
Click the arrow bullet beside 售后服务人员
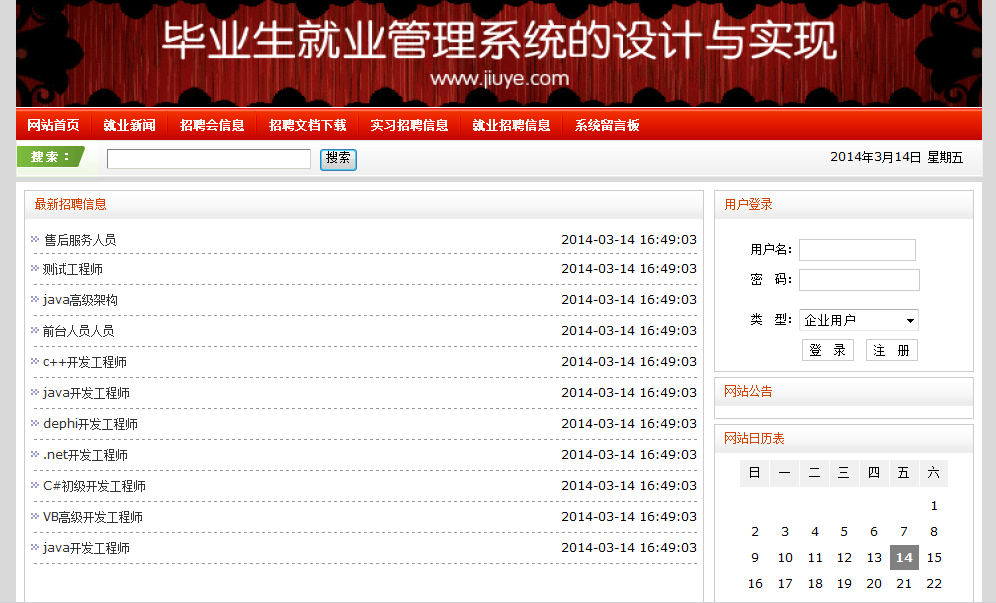(35, 239)
